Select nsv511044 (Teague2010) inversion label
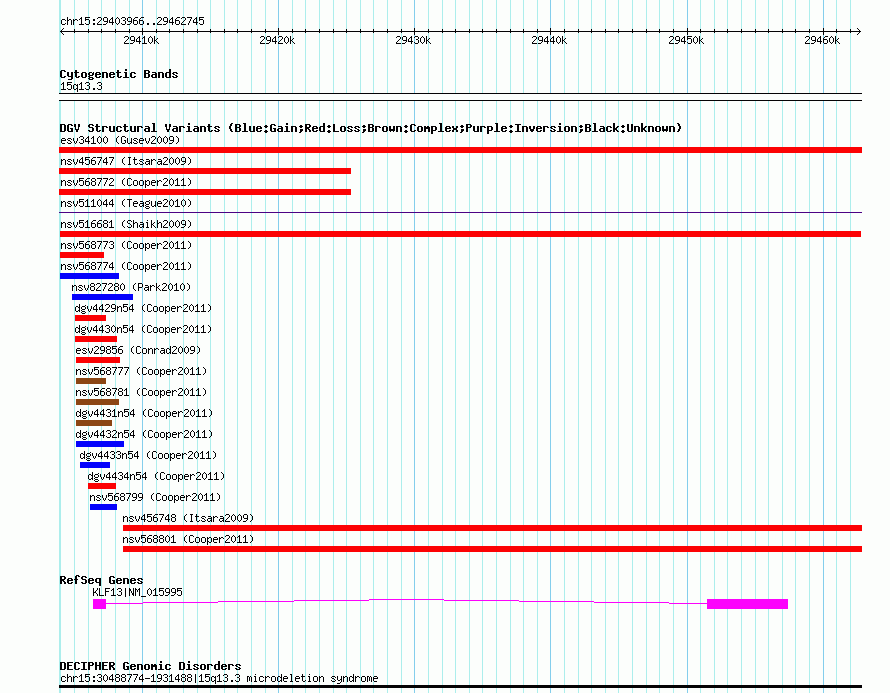The height and width of the screenshot is (693, 890). [x=126, y=203]
